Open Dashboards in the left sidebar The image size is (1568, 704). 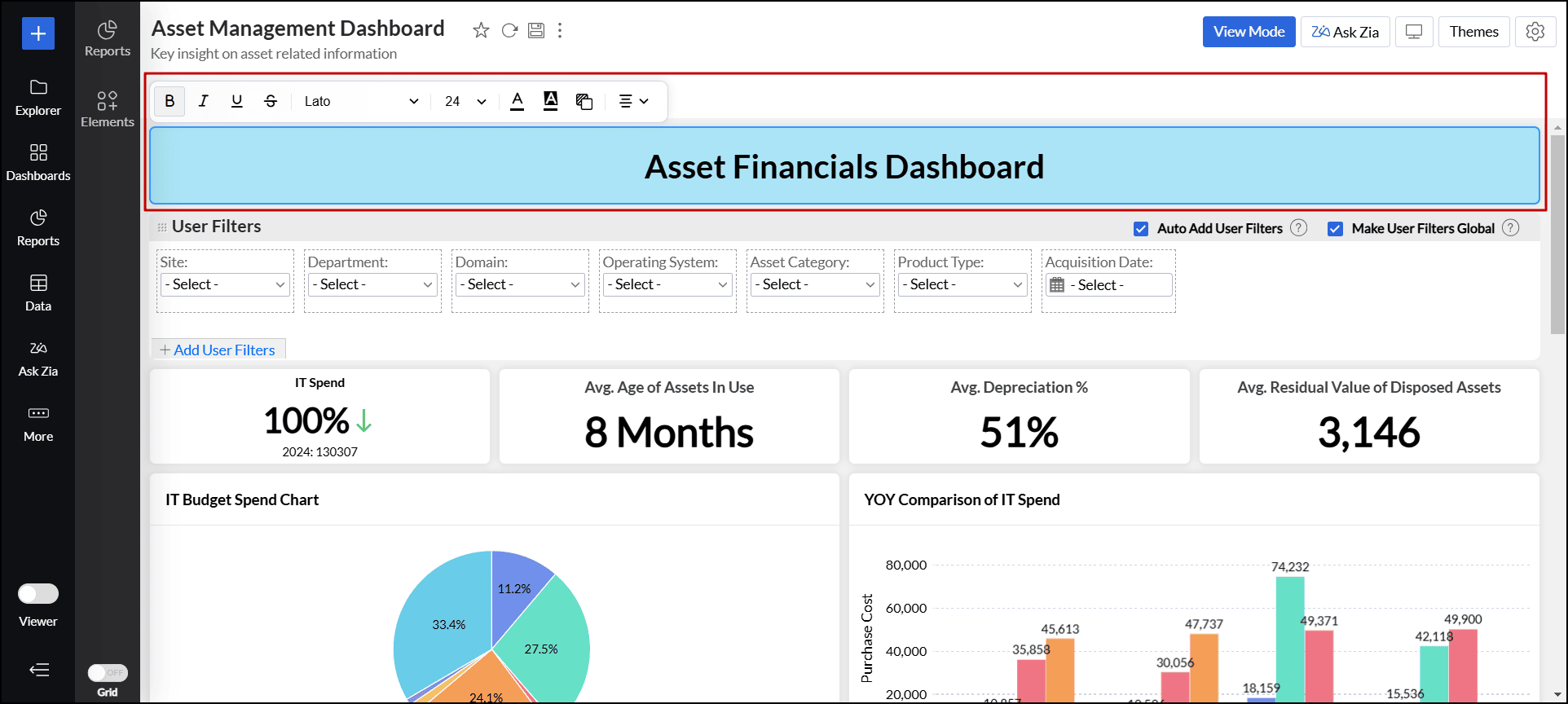click(x=38, y=162)
